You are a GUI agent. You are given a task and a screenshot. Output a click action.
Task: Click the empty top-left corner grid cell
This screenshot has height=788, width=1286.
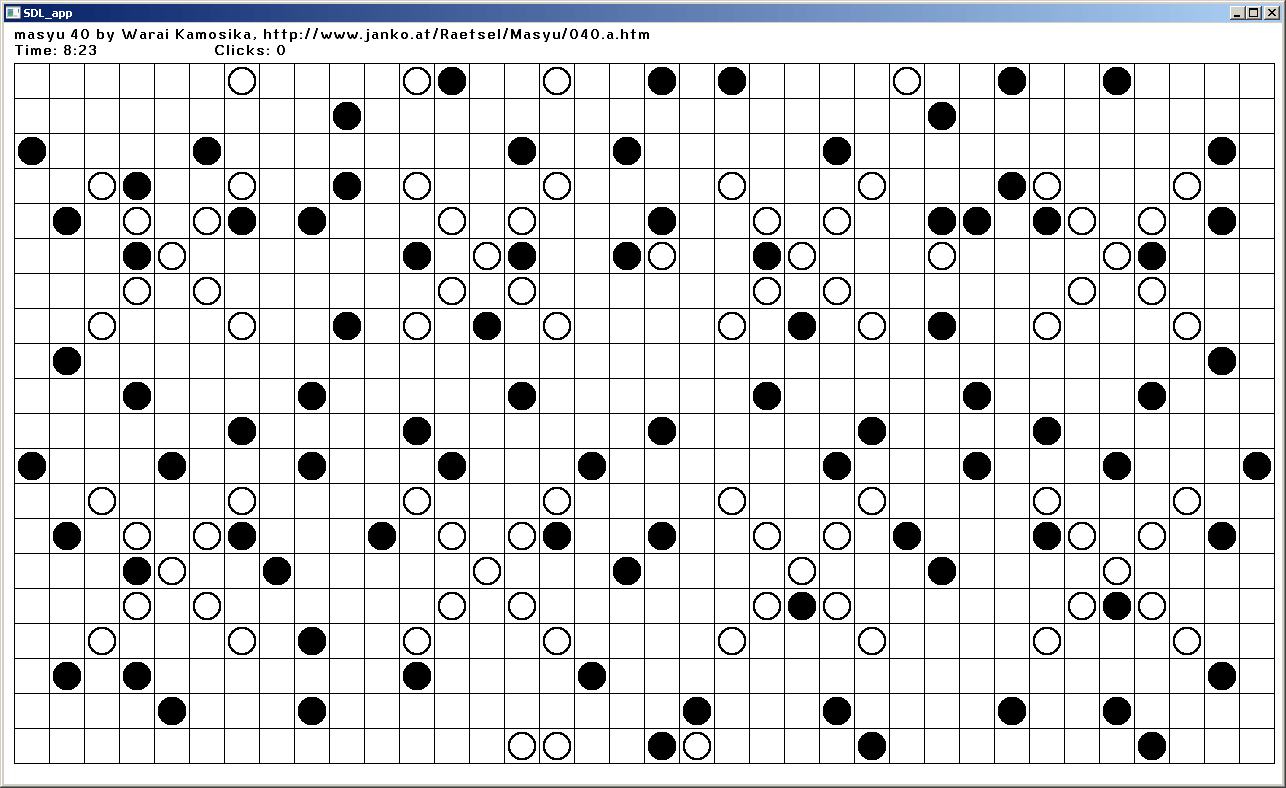click(x=32, y=81)
